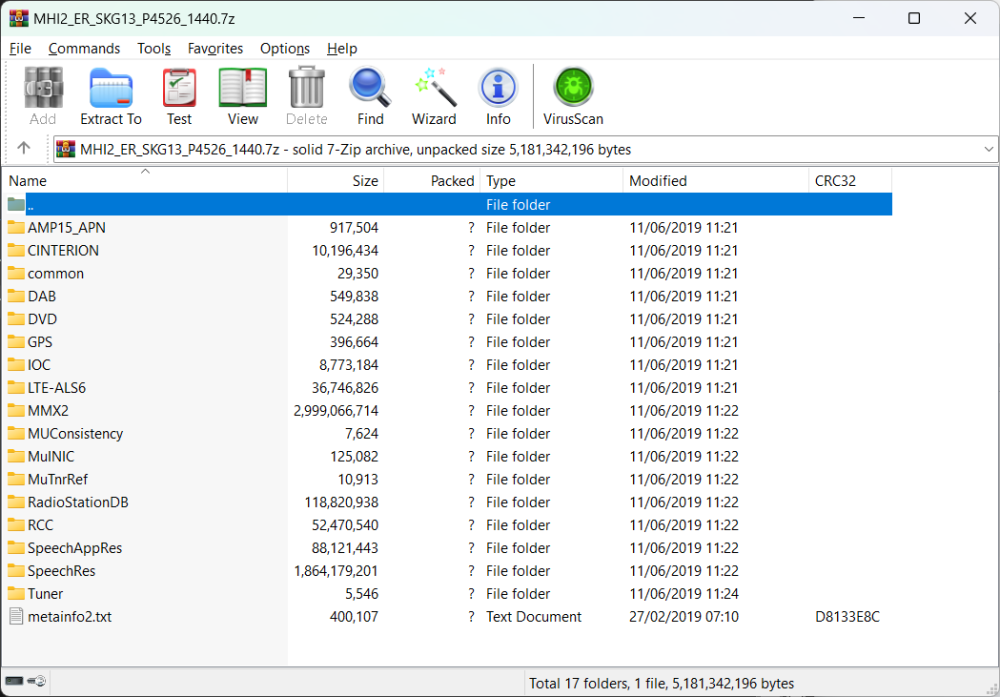Run the Test archive tool

coord(179,88)
